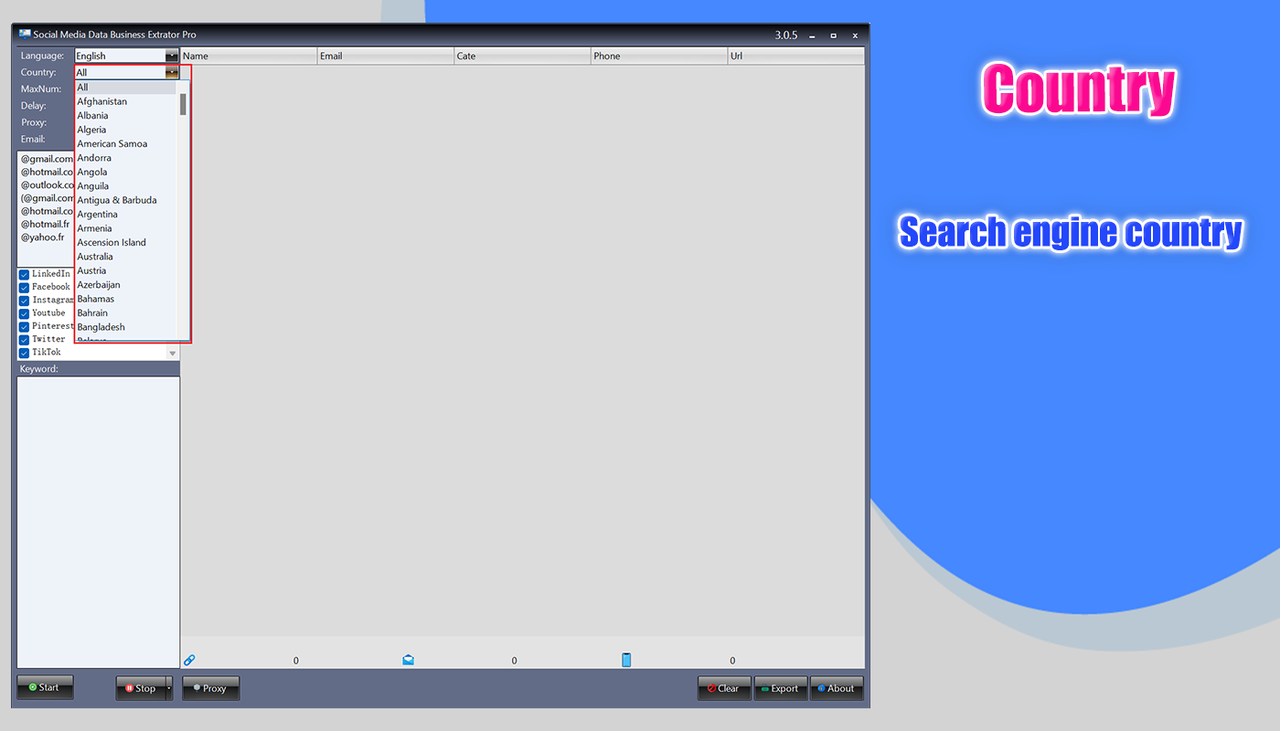The width and height of the screenshot is (1280, 731).
Task: Click the Export button
Action: click(x=780, y=688)
